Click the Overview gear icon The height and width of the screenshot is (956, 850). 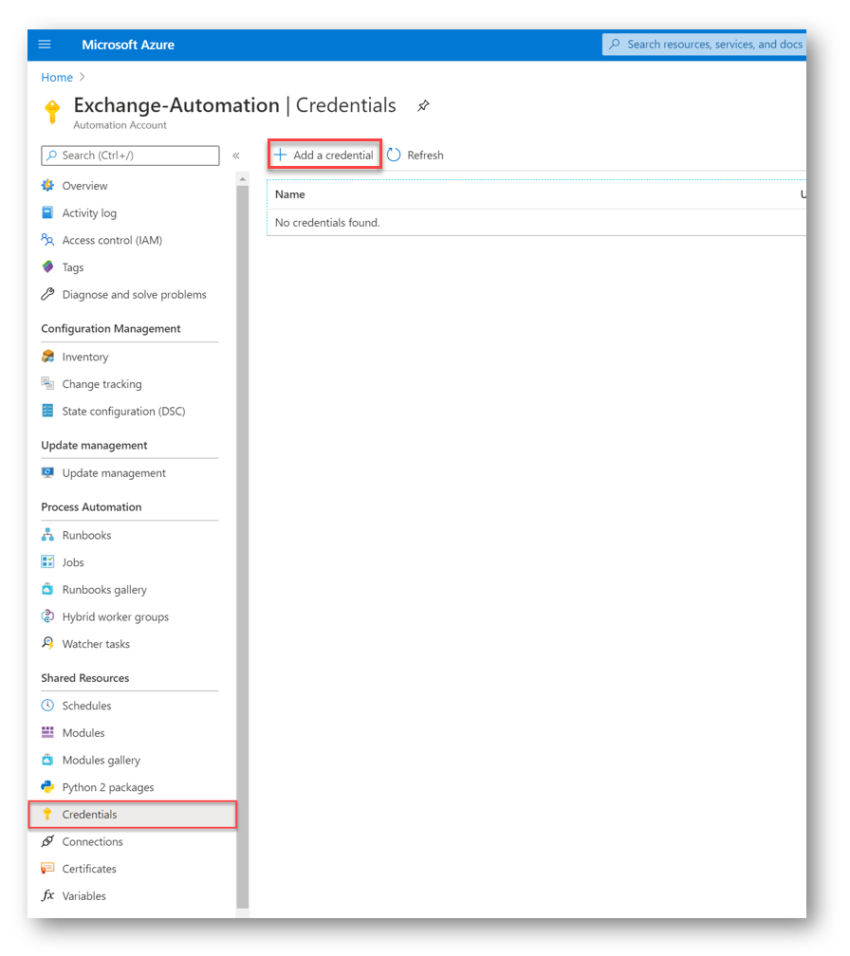click(x=48, y=185)
